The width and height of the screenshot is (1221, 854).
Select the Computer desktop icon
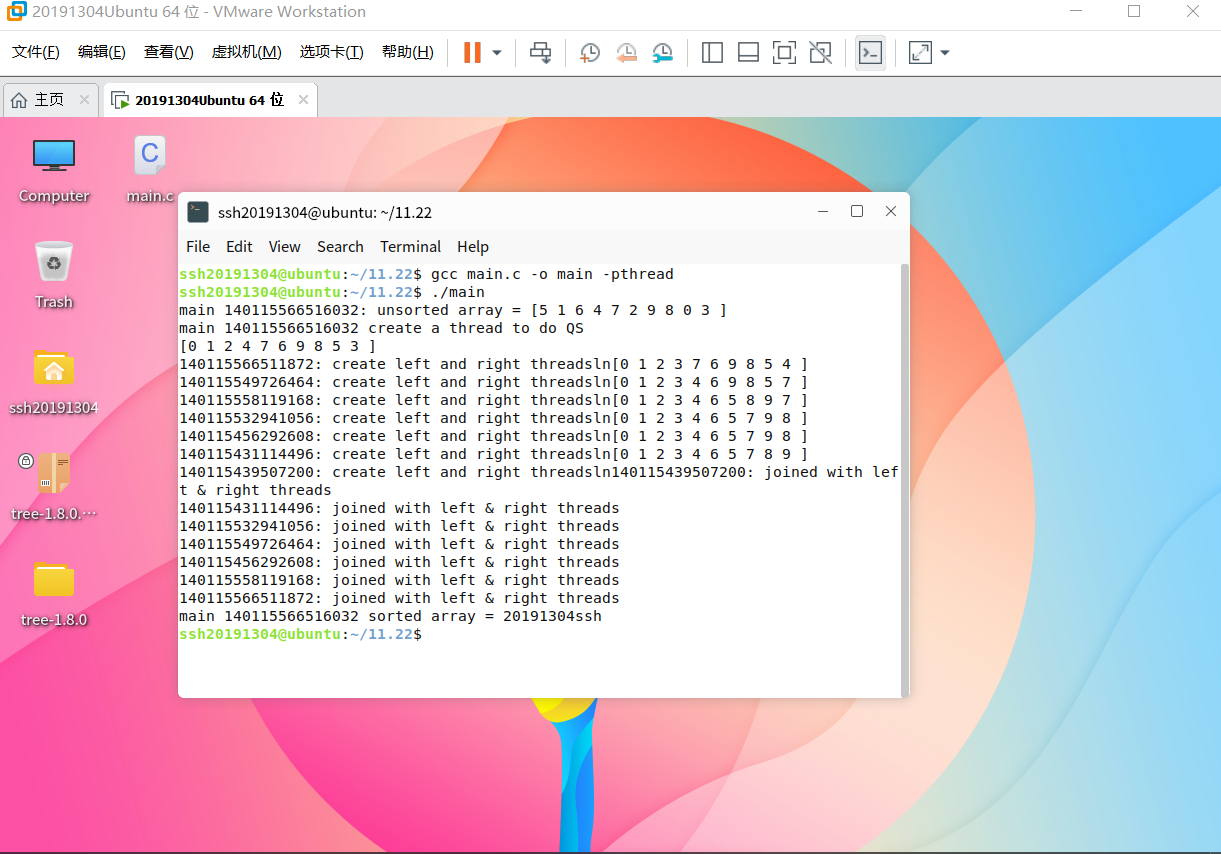54,169
